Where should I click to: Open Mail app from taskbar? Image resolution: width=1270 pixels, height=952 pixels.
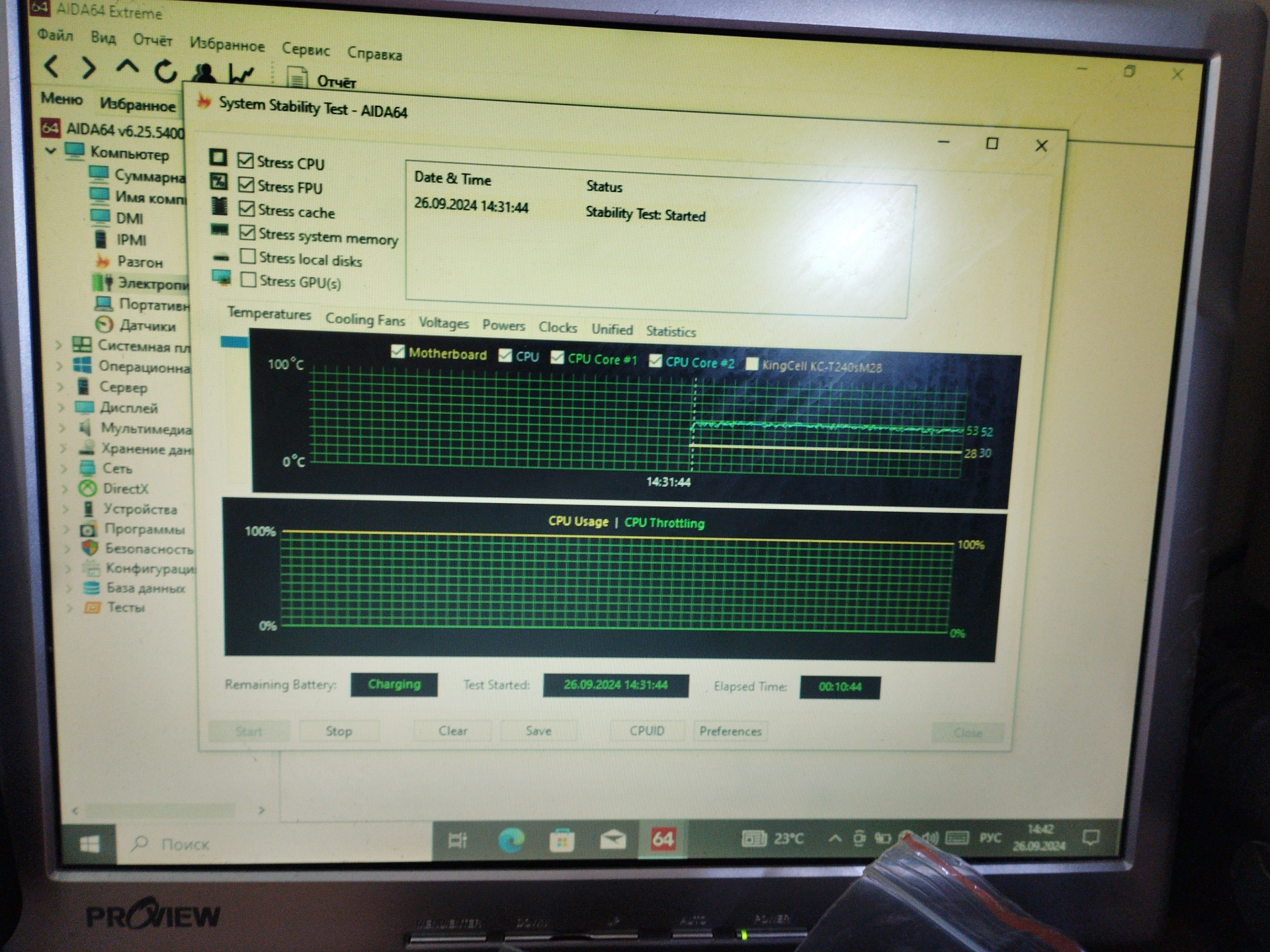click(x=613, y=840)
